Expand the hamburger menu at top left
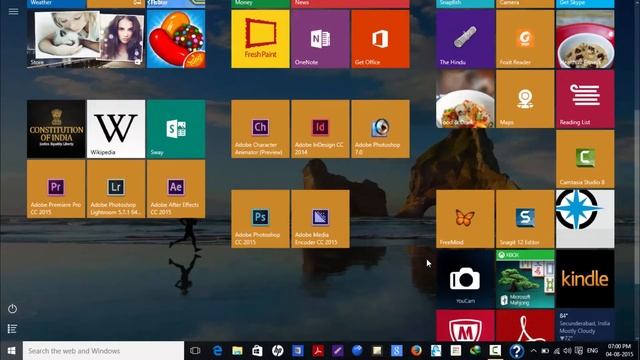Image resolution: width=640 pixels, height=360 pixels. pos(13,11)
